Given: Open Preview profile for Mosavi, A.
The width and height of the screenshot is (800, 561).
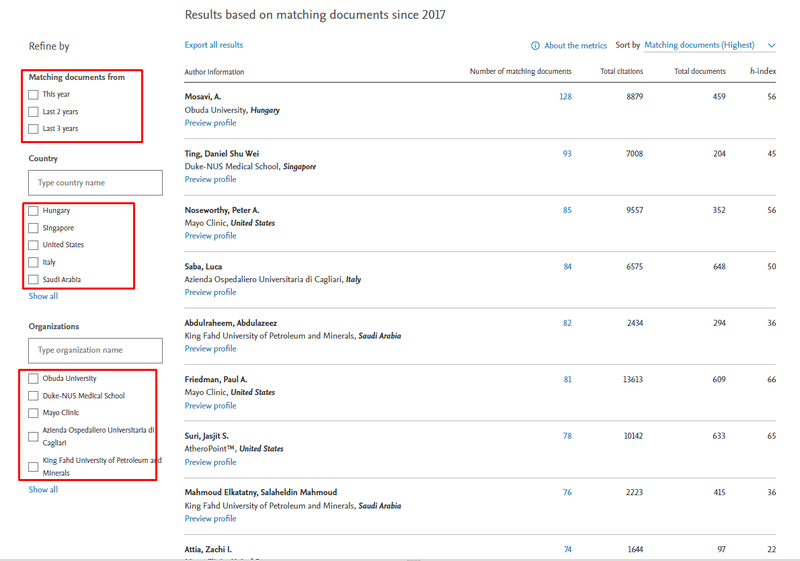Looking at the screenshot, I should tap(210, 123).
